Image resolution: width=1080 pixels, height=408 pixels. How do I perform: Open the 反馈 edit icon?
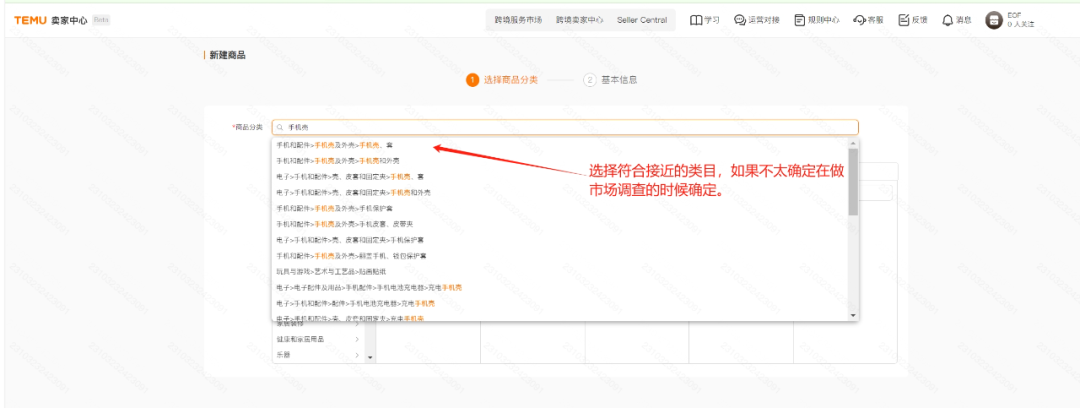[904, 20]
